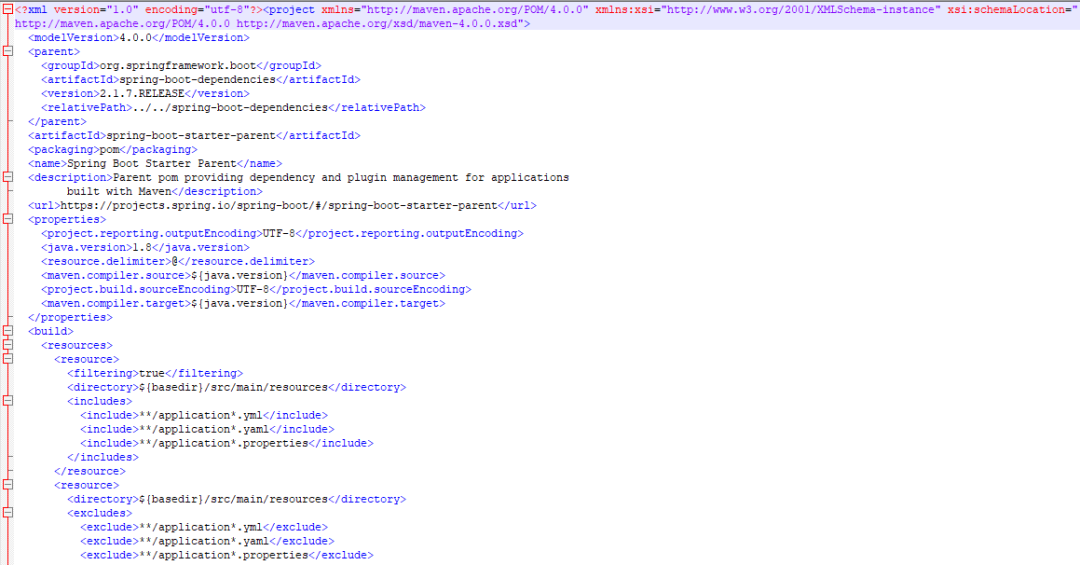Screen dimensions: 1080x565
Task: Click the maven.compiler.source line
Action: tap(243, 276)
